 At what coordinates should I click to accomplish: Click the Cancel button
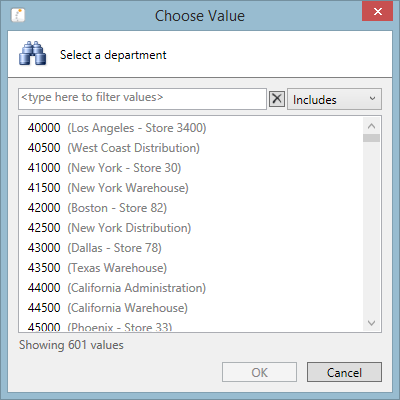point(344,372)
